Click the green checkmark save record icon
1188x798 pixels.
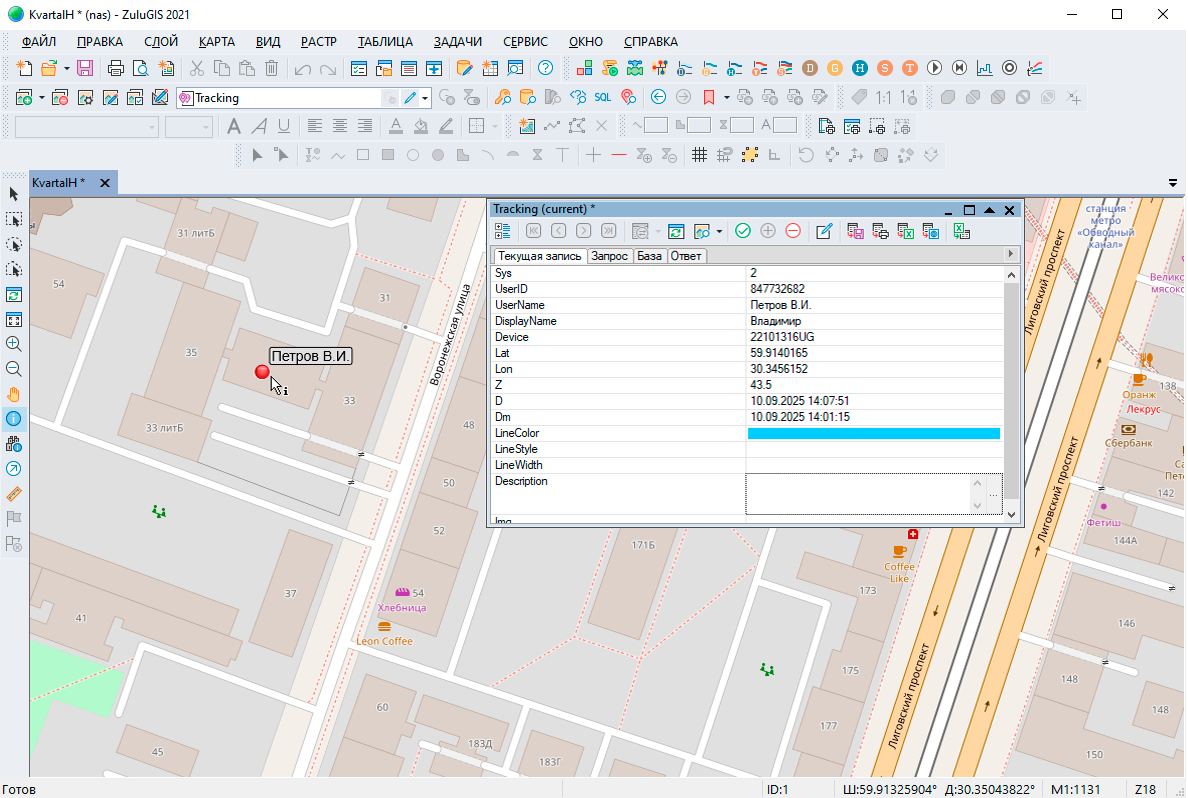(743, 231)
